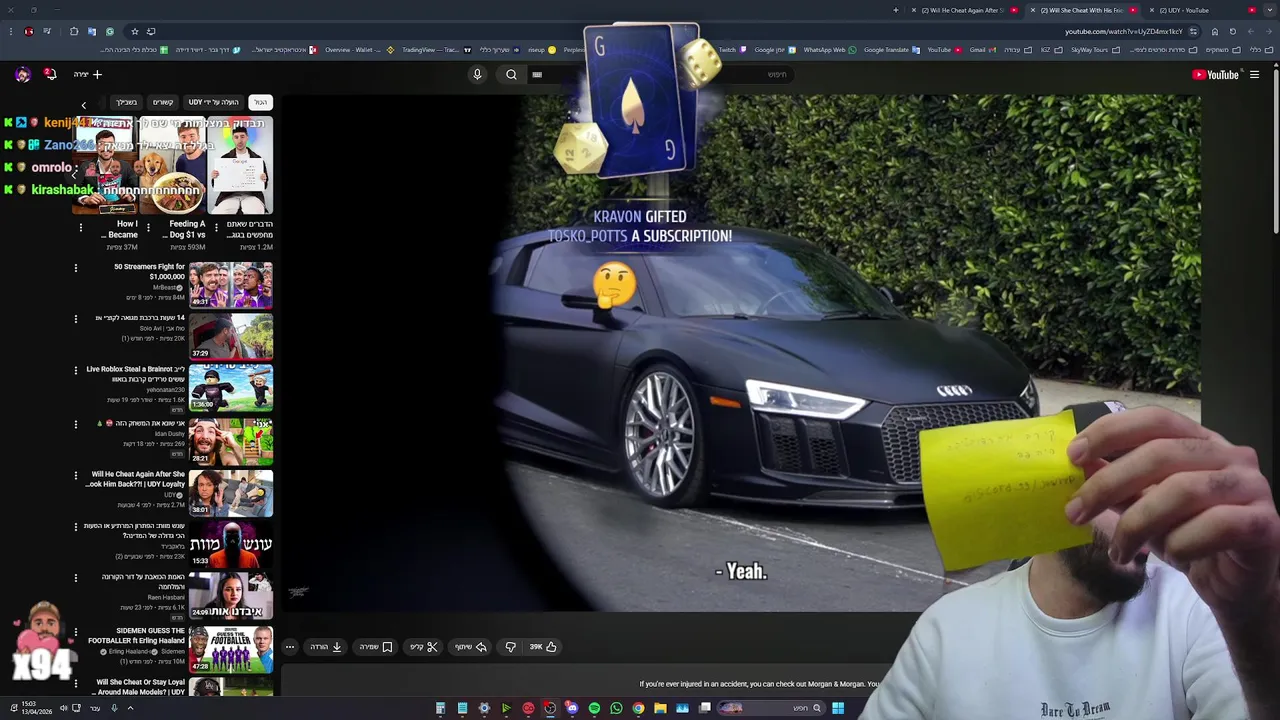Viewport: 1280px width, 720px height.
Task: Open File Explorer from the taskbar
Action: 660,708
